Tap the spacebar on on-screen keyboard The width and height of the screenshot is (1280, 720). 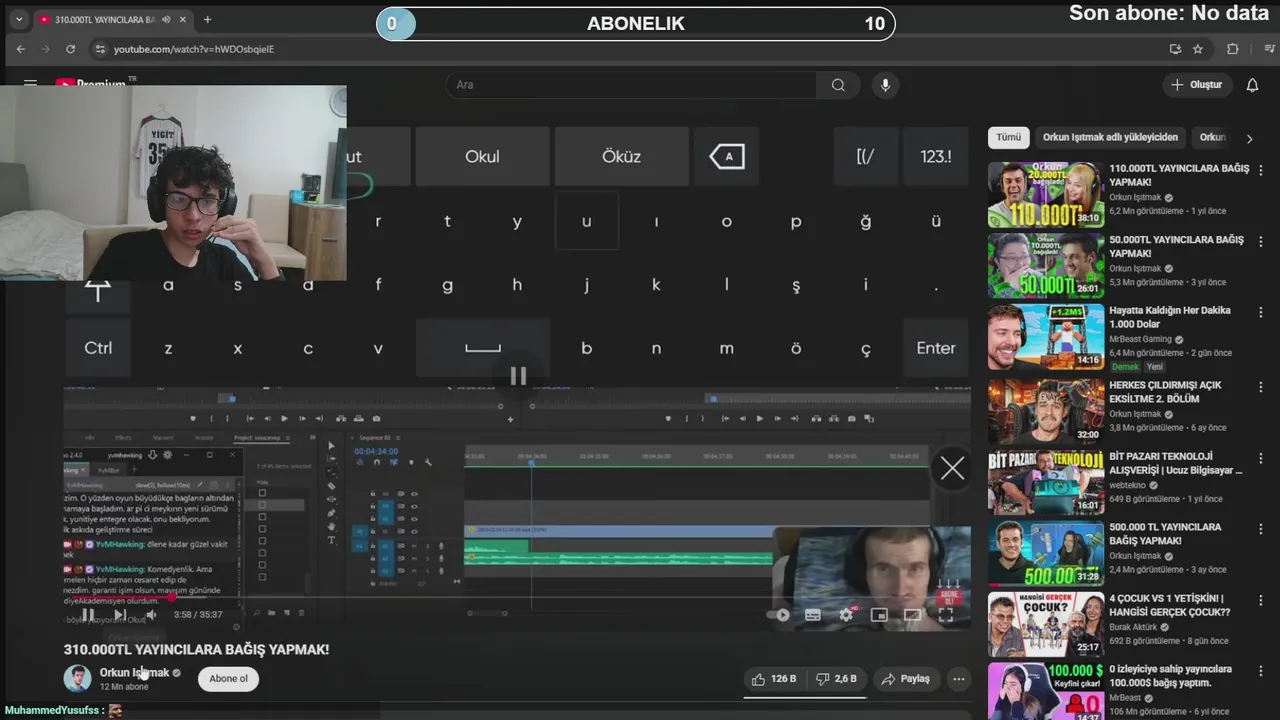(483, 348)
